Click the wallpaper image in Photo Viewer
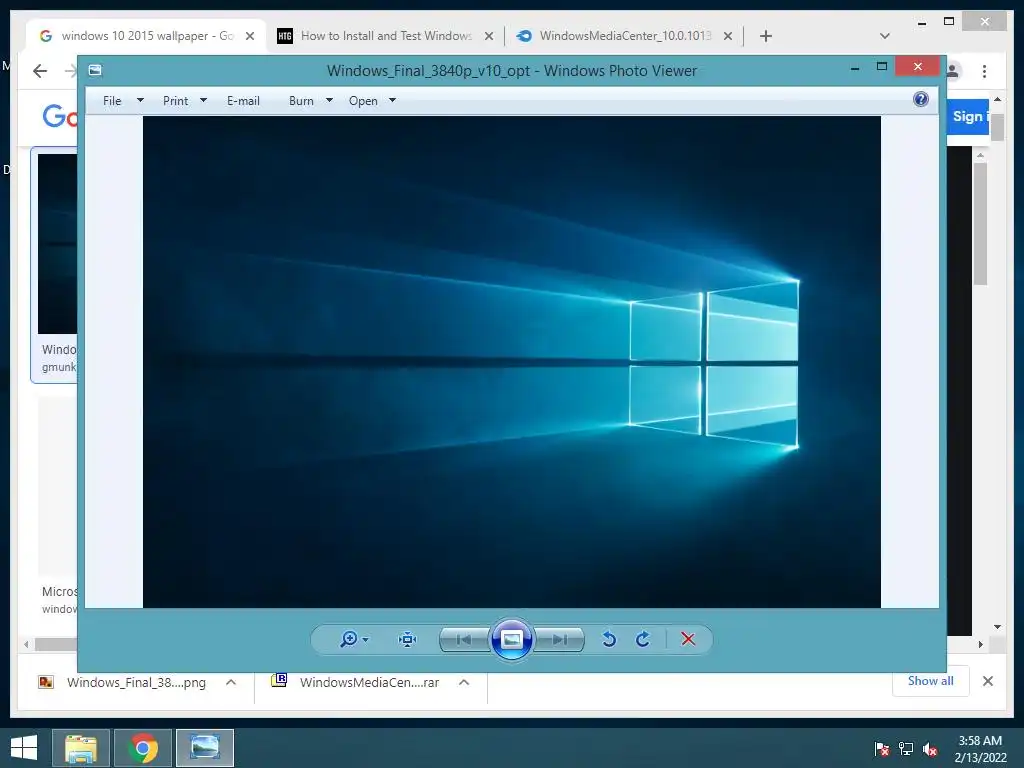 click(x=511, y=362)
